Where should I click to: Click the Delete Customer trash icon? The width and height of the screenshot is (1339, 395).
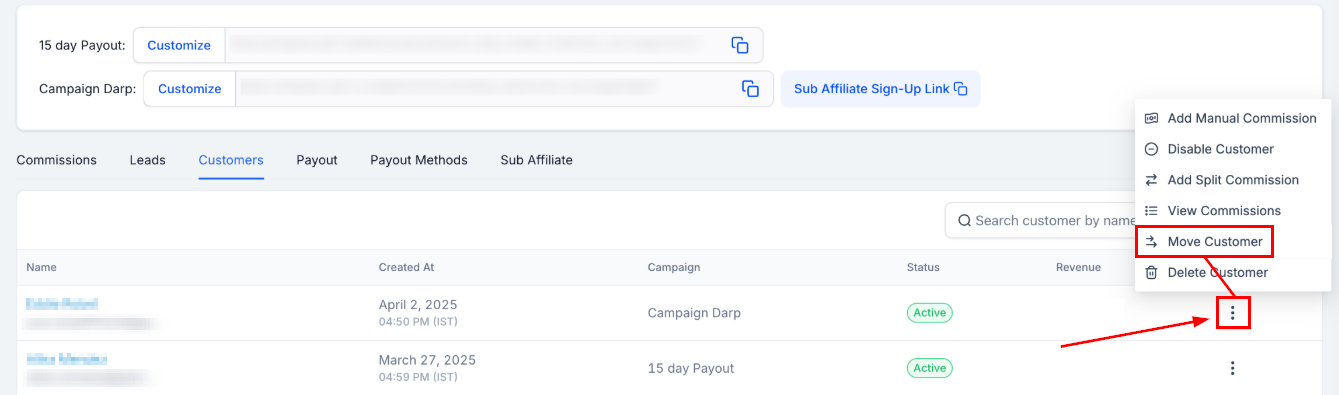[1151, 272]
